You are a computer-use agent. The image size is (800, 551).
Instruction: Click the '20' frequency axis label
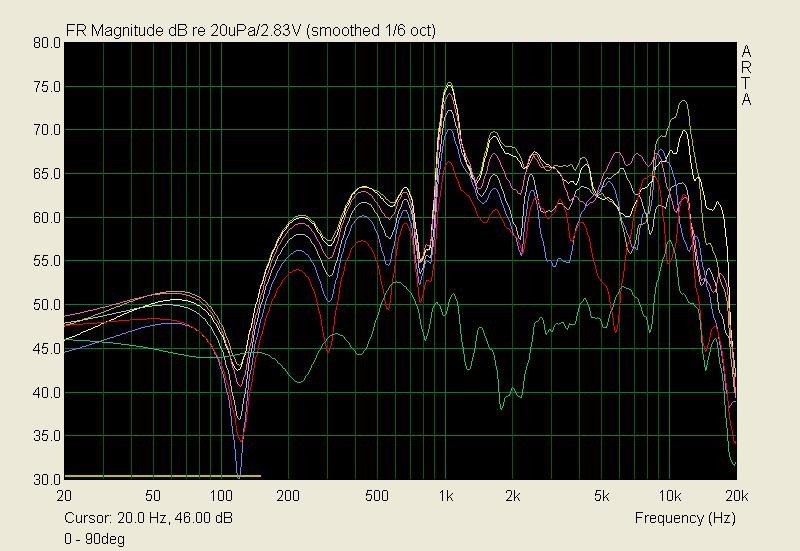point(64,496)
